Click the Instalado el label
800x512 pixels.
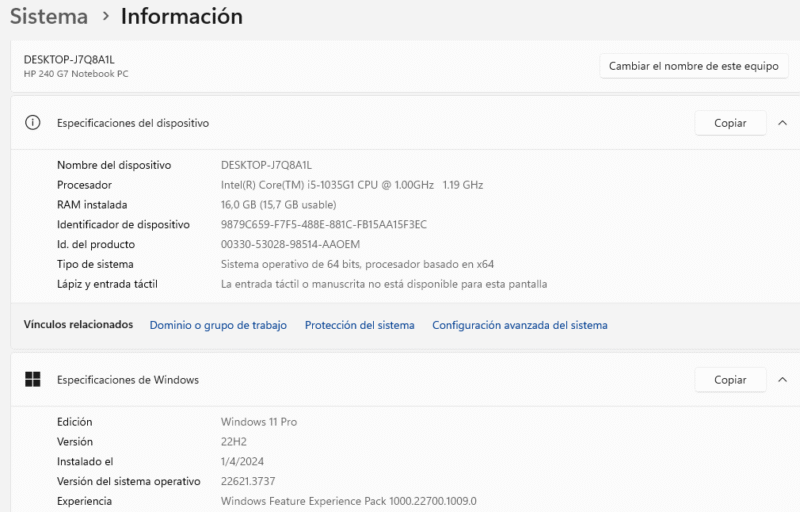[85, 462]
